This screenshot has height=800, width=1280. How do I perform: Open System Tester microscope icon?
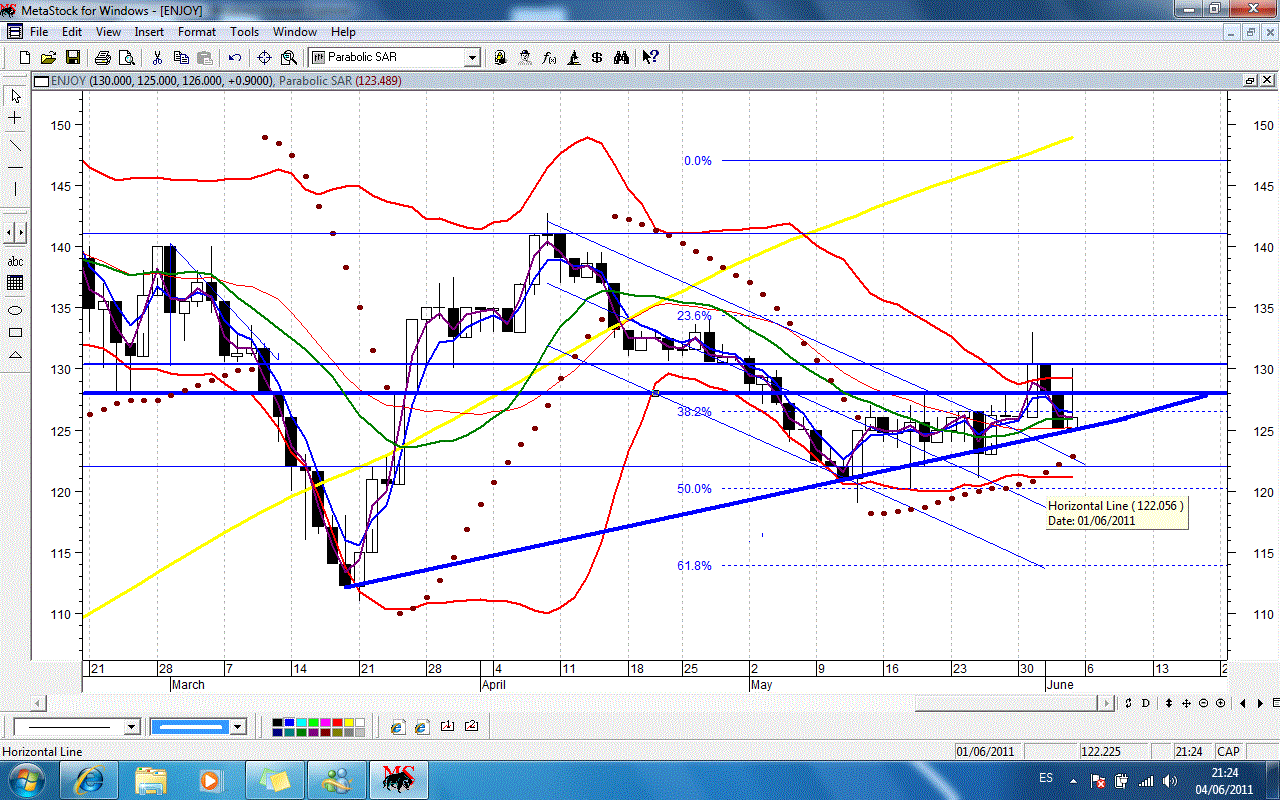tap(573, 58)
